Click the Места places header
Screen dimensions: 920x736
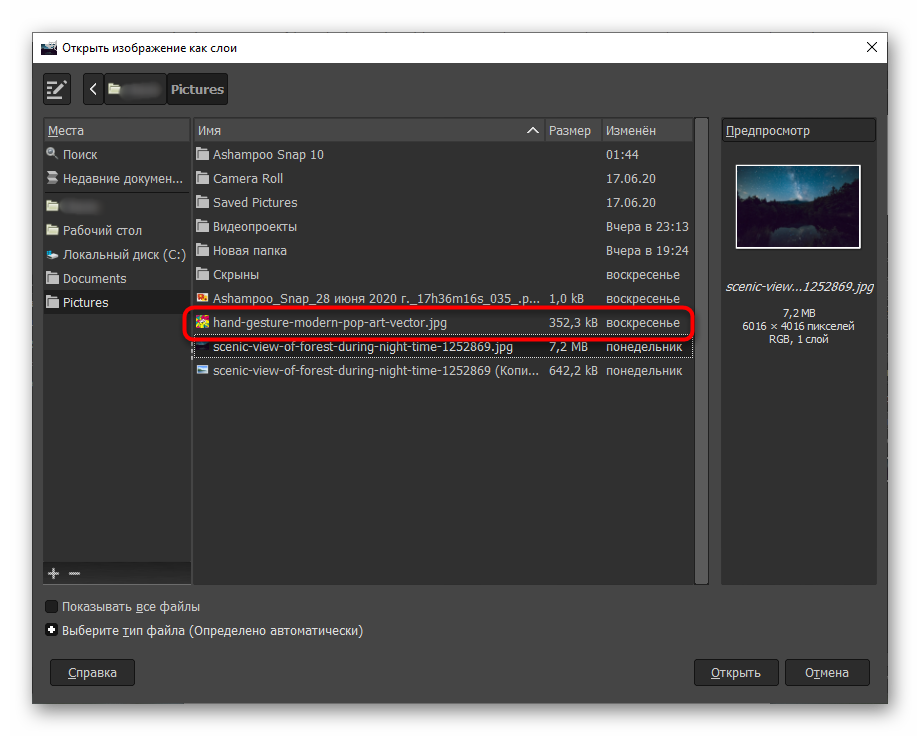point(117,130)
